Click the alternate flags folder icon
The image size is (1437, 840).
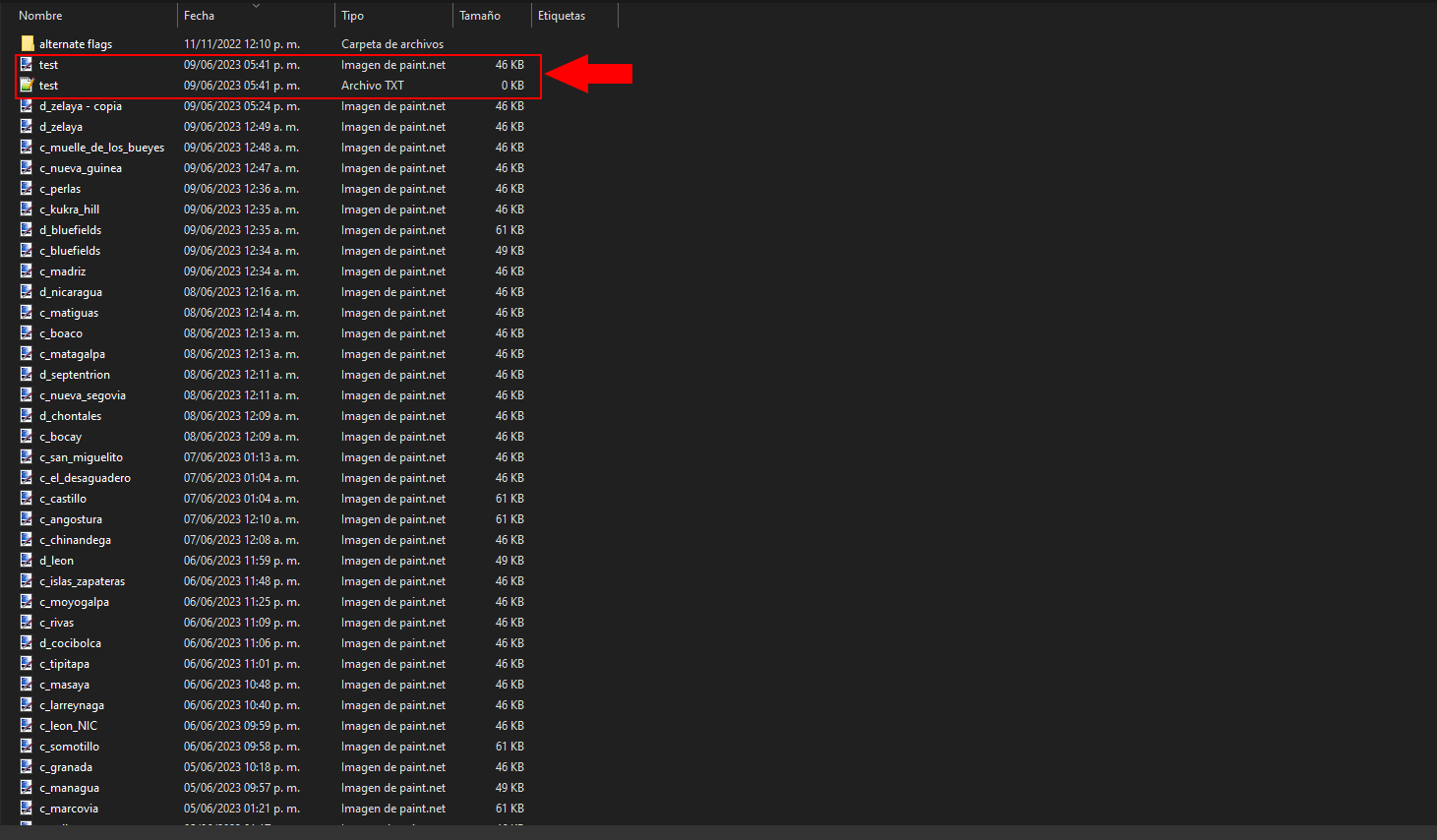[26, 43]
